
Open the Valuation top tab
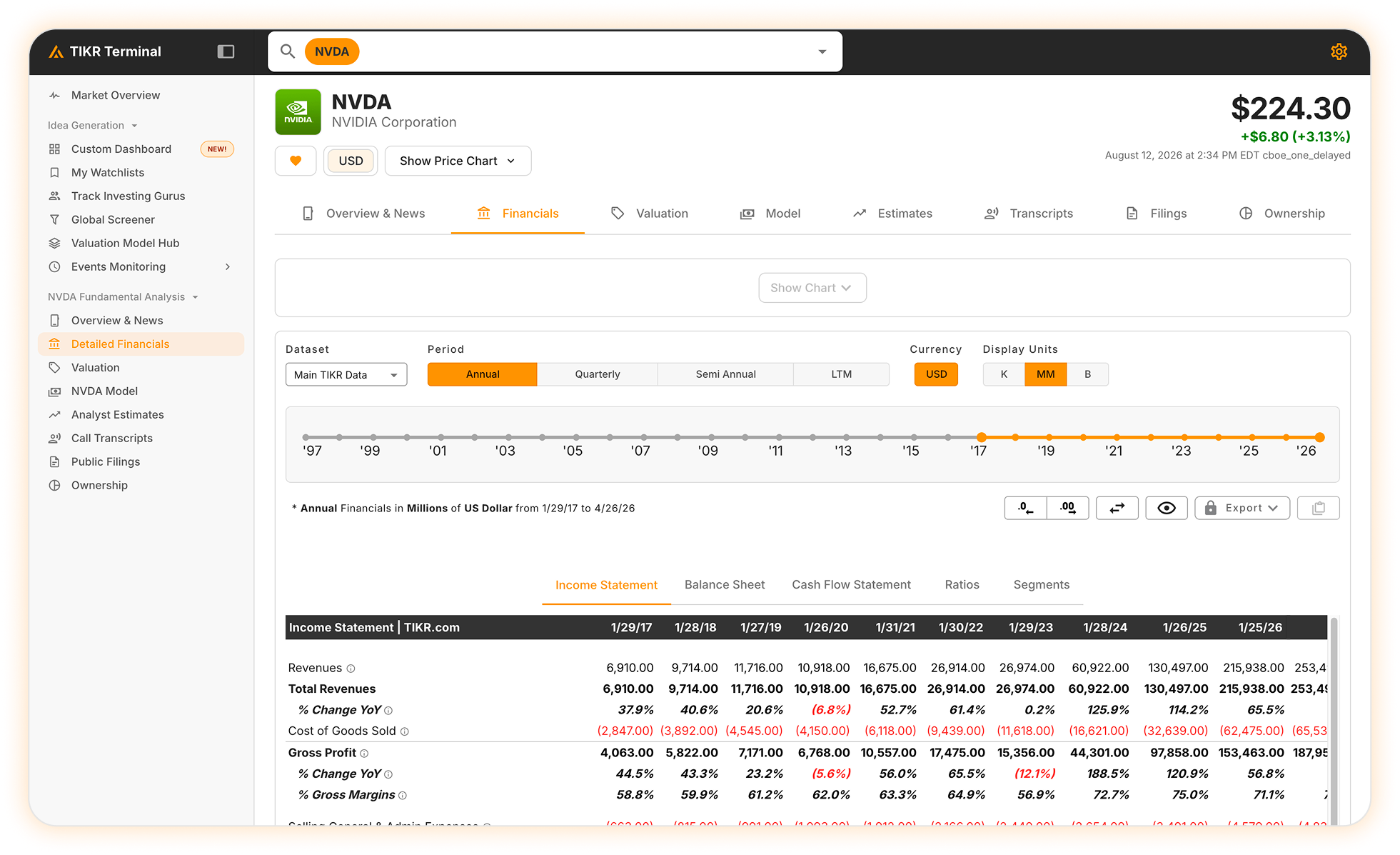click(650, 214)
